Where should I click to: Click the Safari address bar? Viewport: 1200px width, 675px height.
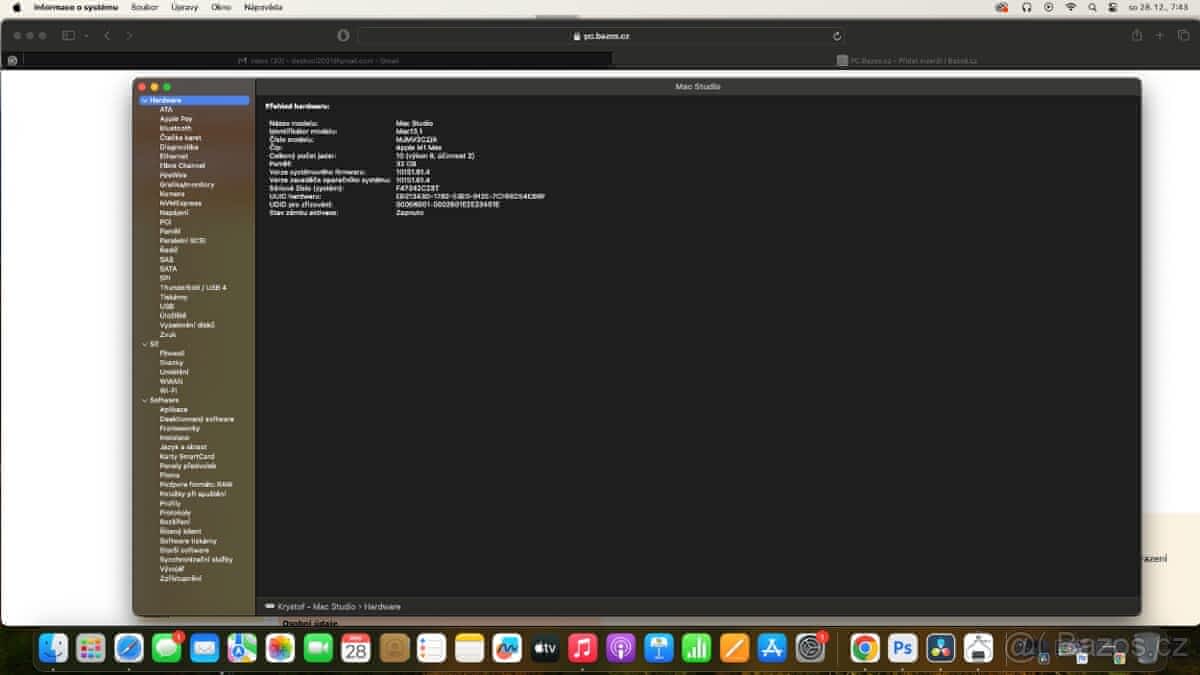click(x=600, y=35)
